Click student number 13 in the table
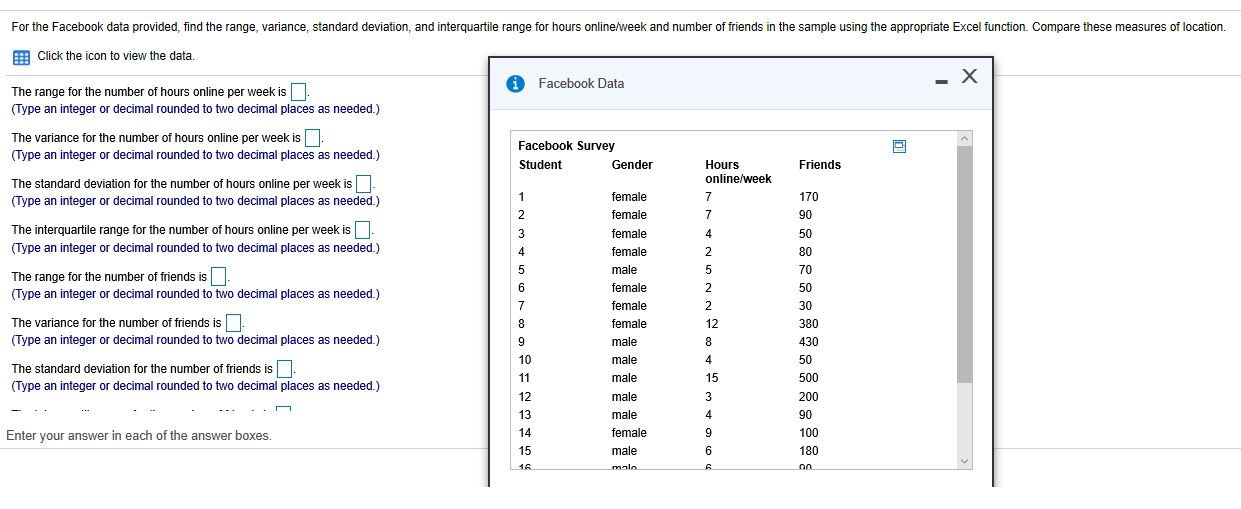 point(525,415)
